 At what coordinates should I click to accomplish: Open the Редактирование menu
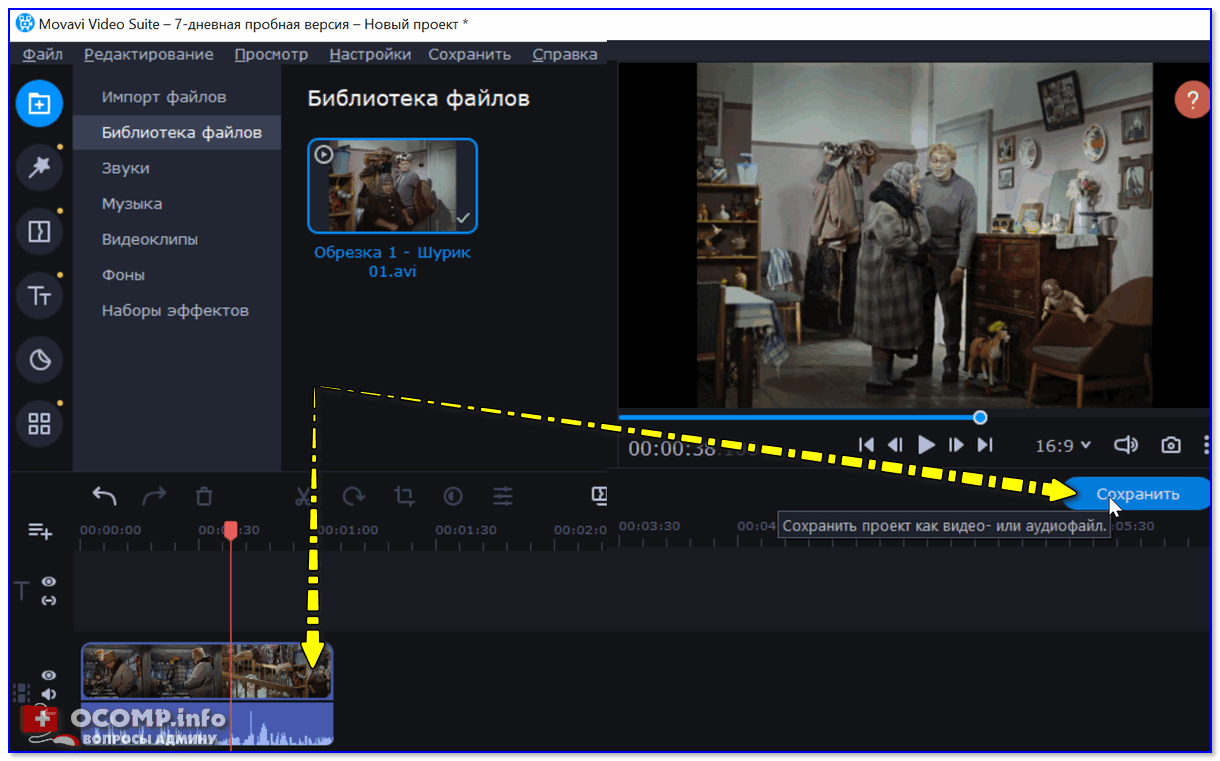click(149, 54)
